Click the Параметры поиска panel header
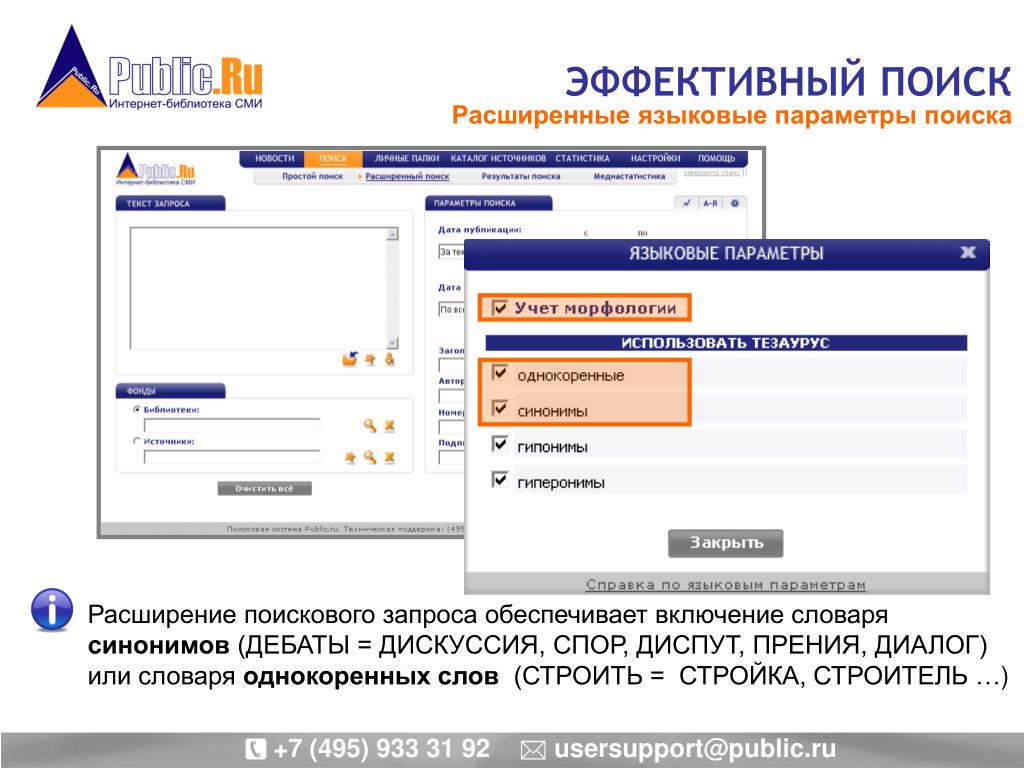The height and width of the screenshot is (768, 1024). tap(488, 203)
